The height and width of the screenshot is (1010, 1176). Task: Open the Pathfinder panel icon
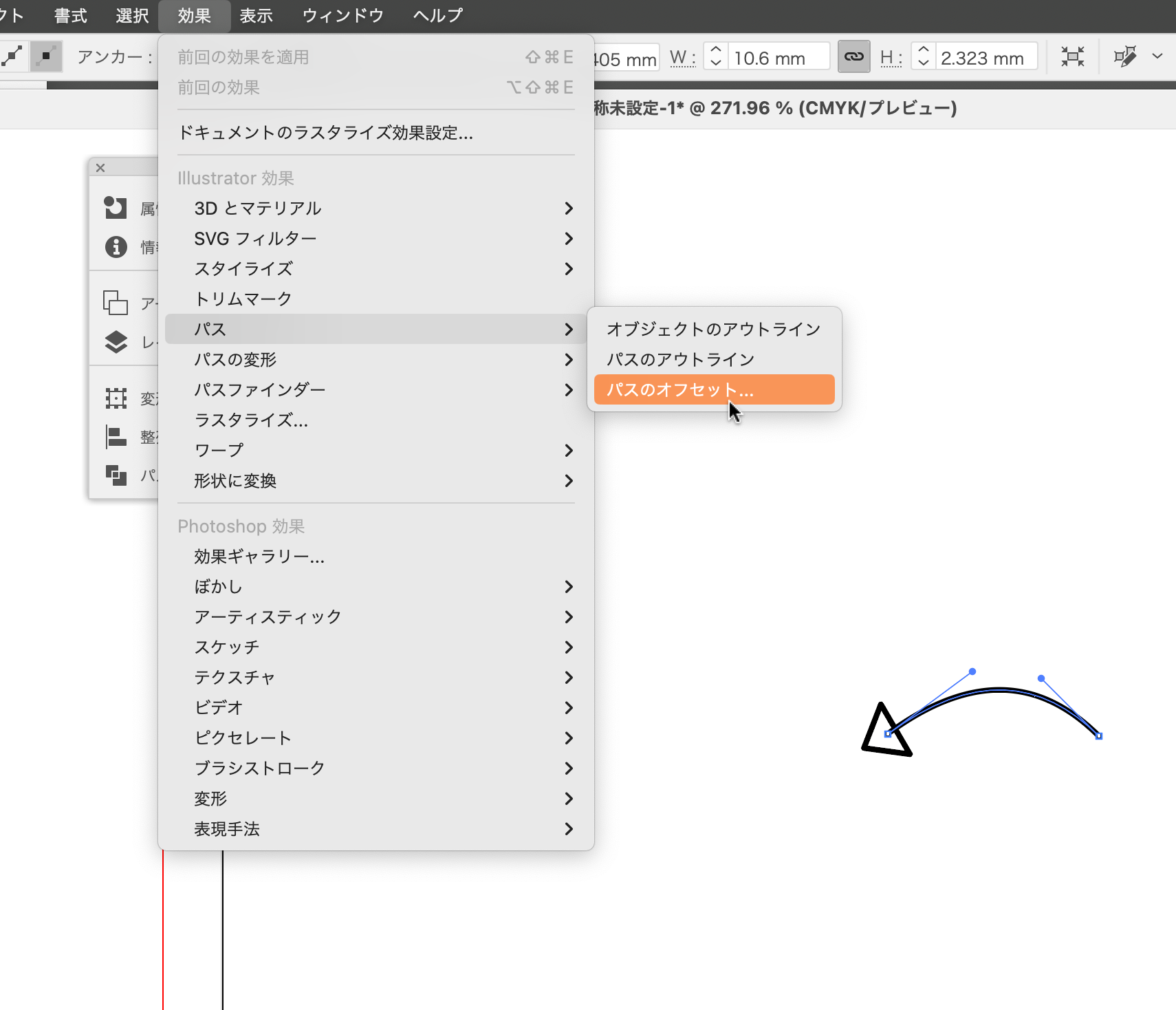(x=116, y=475)
